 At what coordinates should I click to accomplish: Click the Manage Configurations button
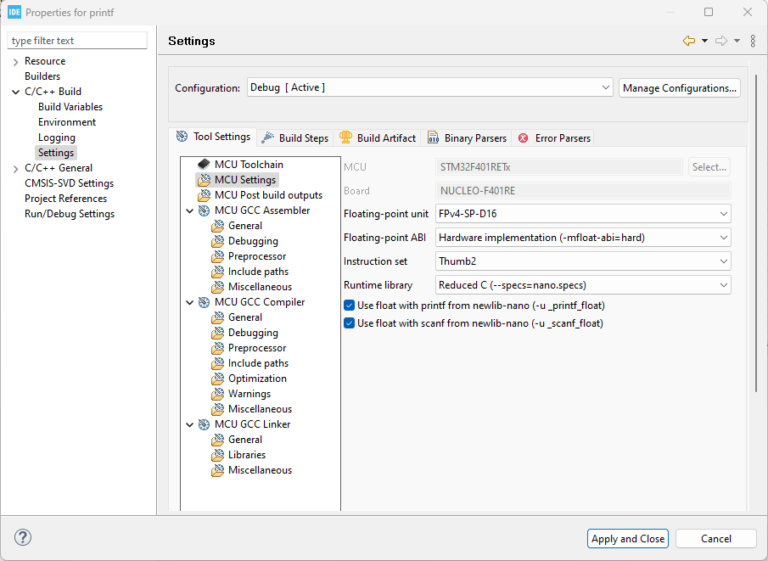679,88
